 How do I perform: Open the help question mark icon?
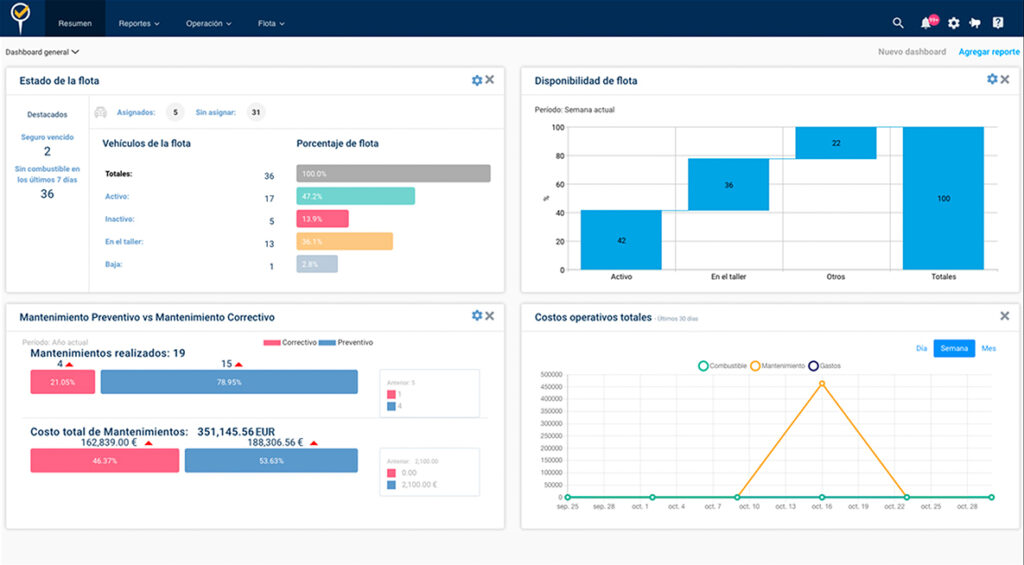coord(997,23)
